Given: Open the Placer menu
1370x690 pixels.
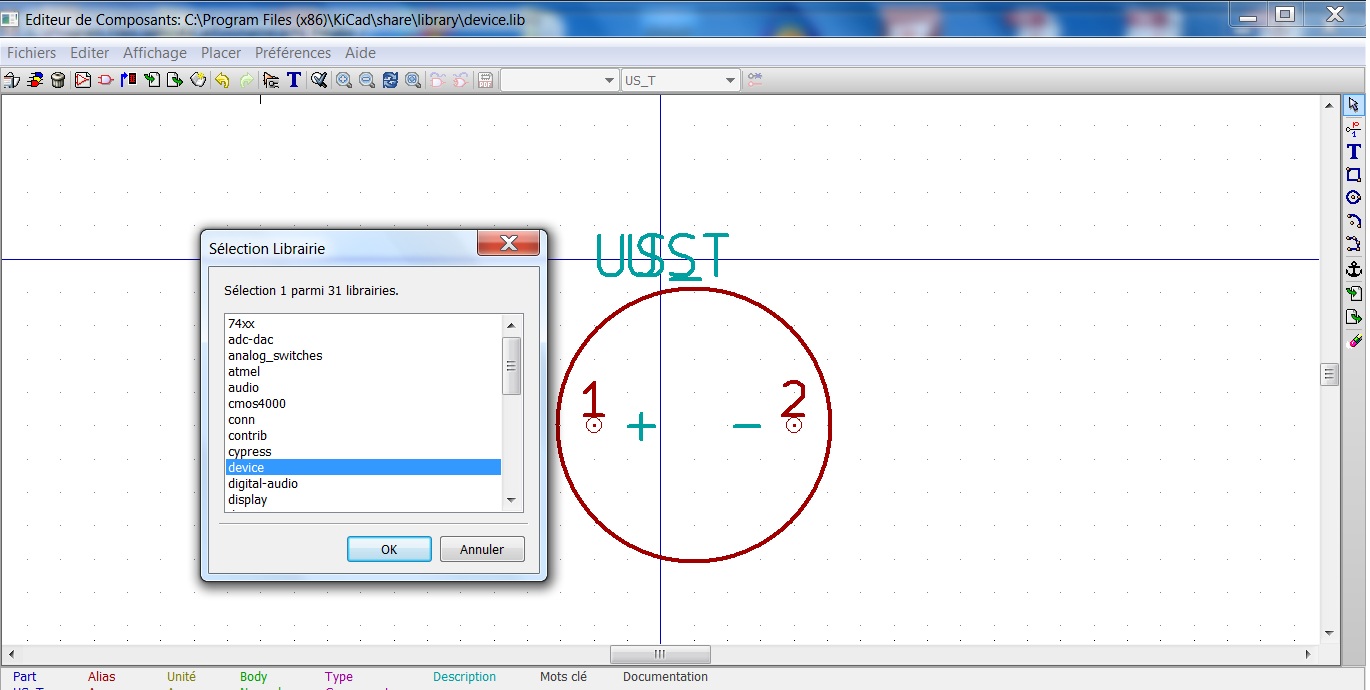Looking at the screenshot, I should pyautogui.click(x=221, y=53).
